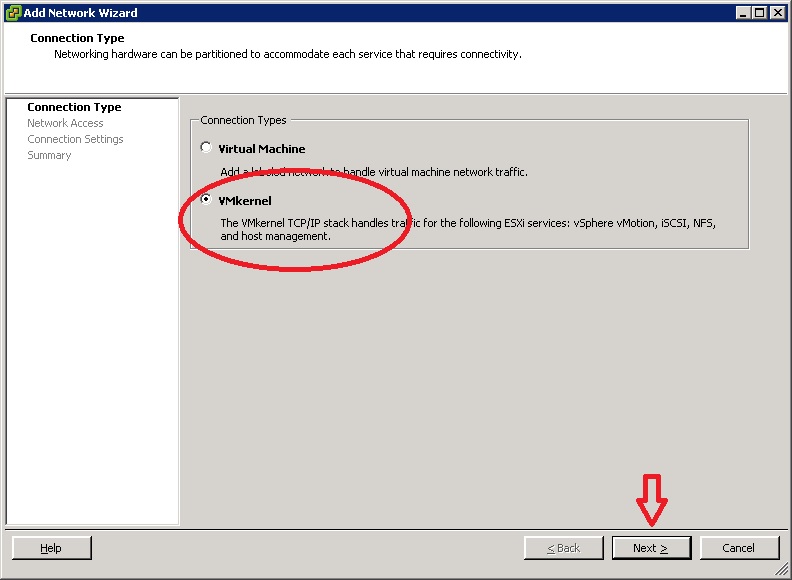Open Help for the wizard
Viewport: 792px width, 580px height.
pyautogui.click(x=51, y=548)
